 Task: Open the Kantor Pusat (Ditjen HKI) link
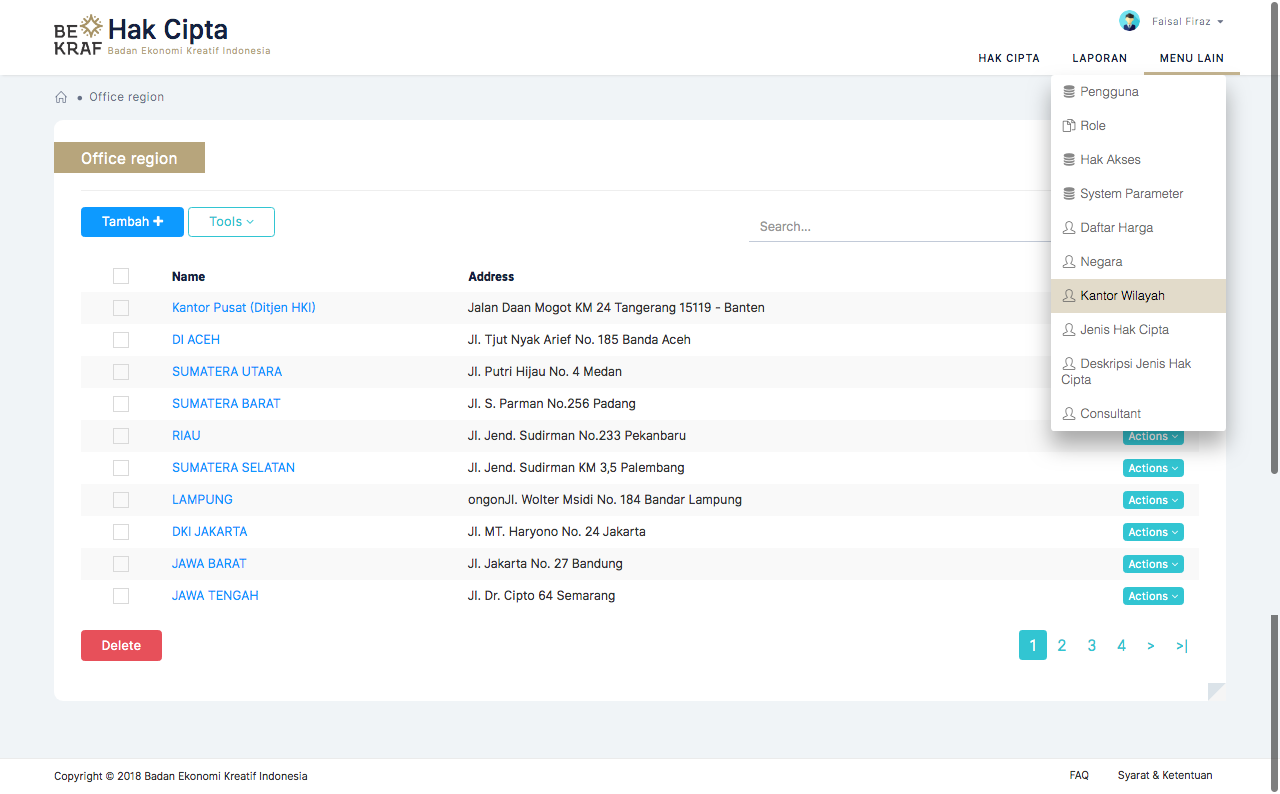point(244,308)
